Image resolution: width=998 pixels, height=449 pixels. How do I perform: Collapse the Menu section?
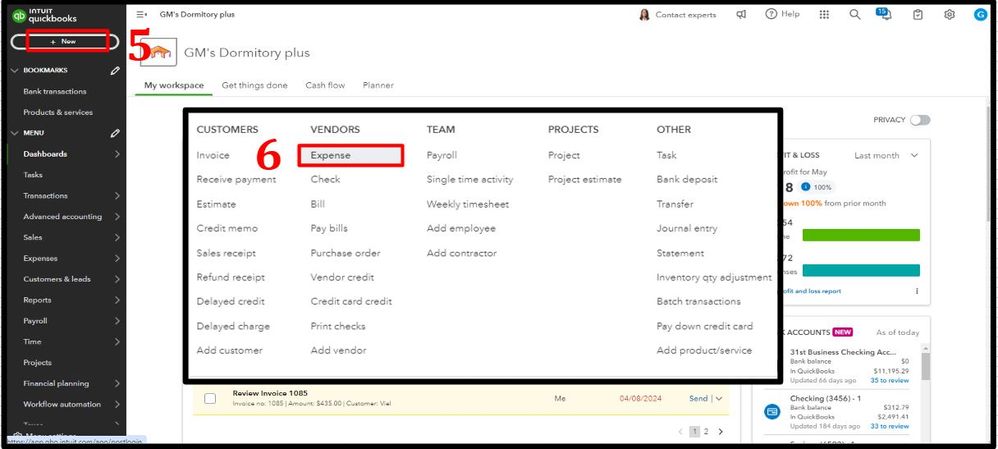coord(15,133)
